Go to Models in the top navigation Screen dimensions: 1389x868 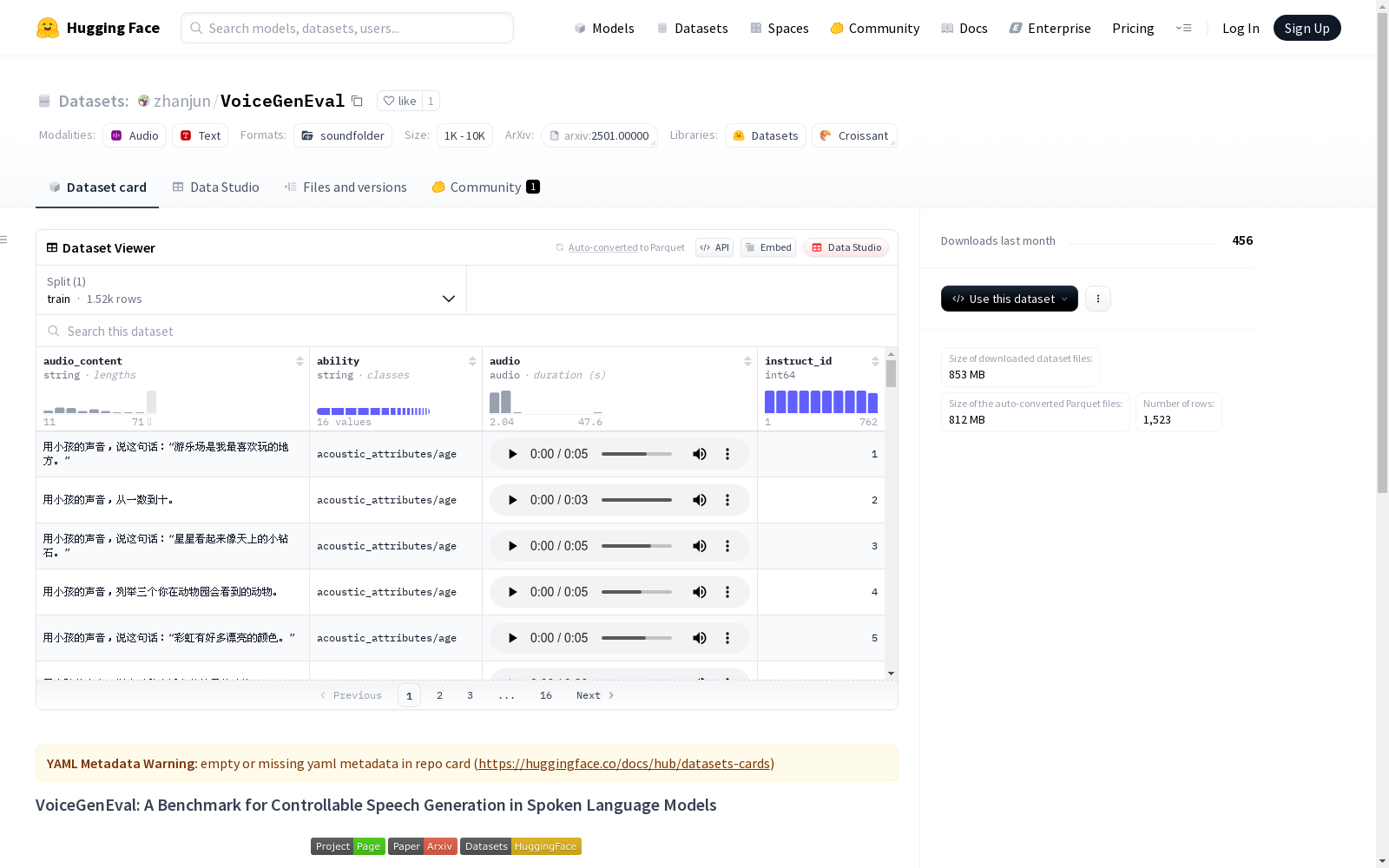(x=604, y=28)
